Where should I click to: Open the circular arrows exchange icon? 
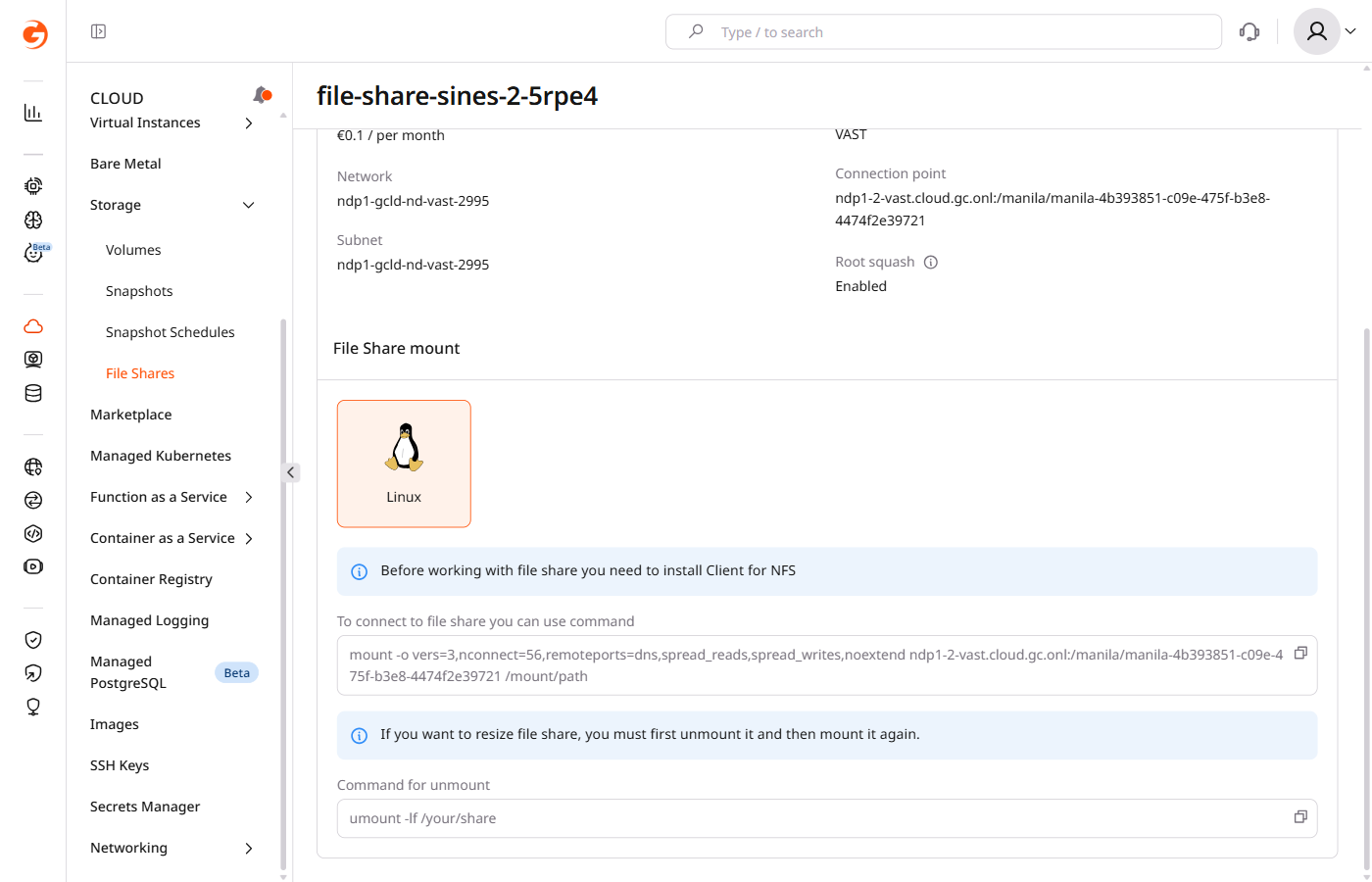33,500
